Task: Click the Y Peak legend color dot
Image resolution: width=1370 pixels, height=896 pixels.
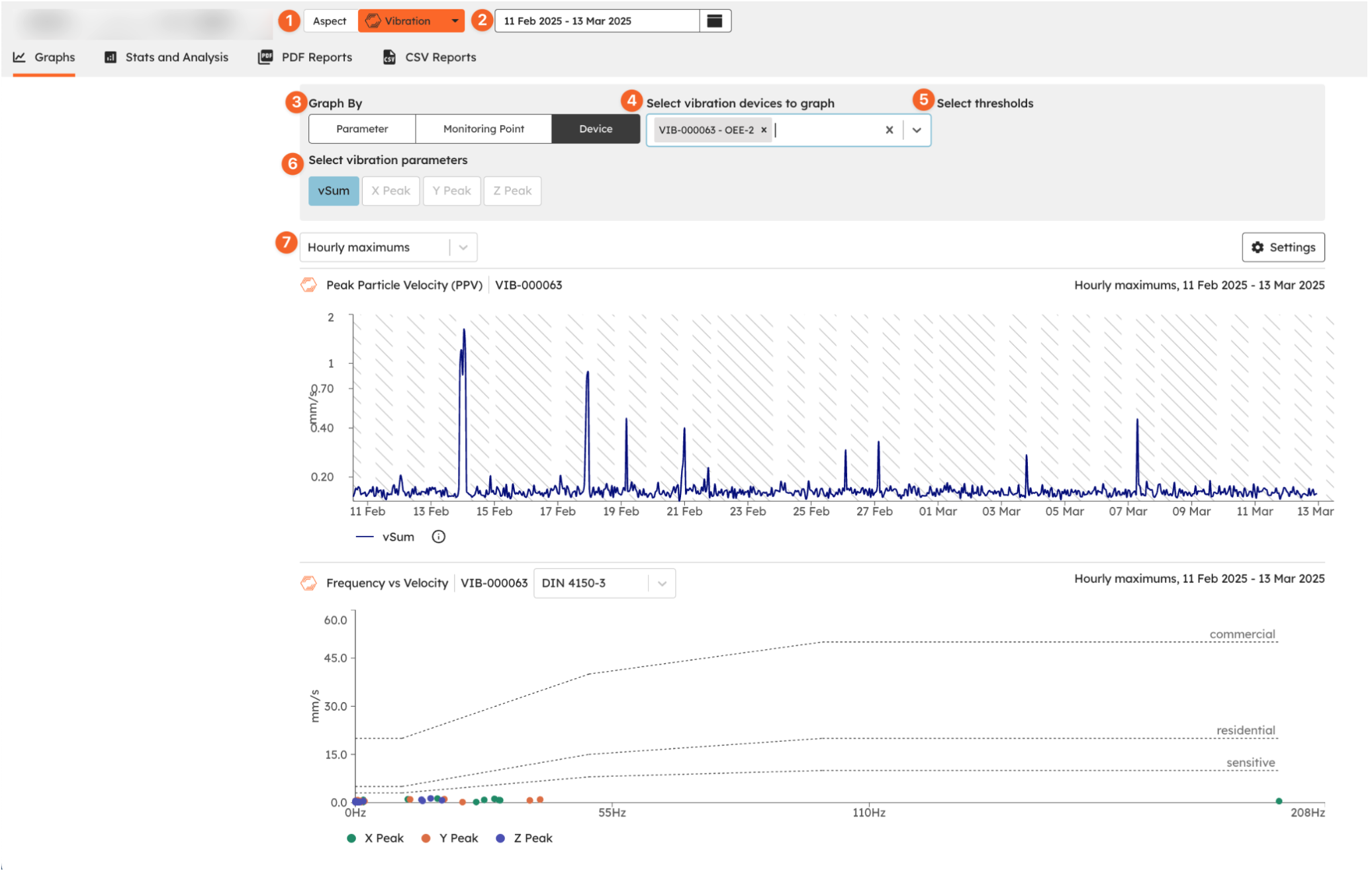Action: pos(426,838)
